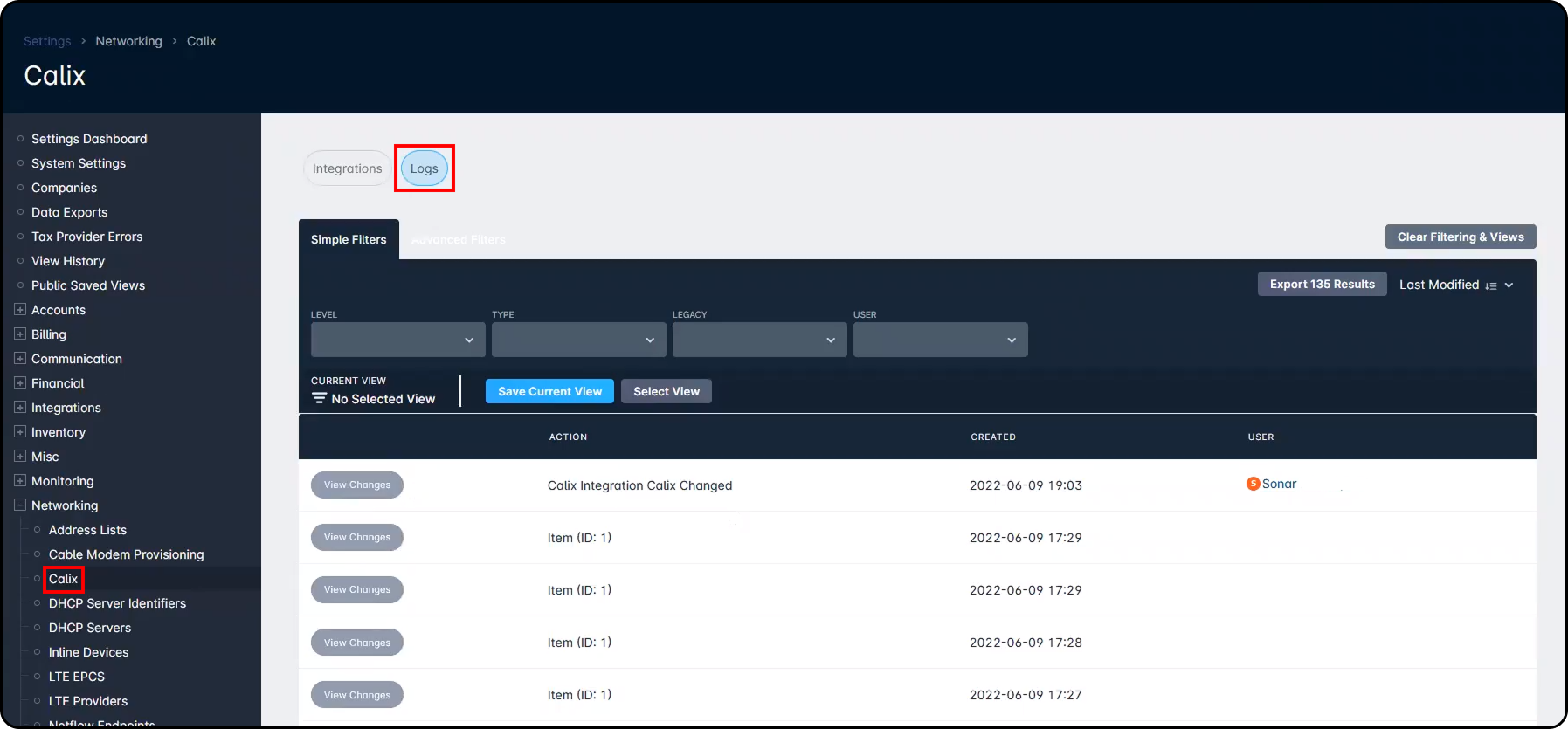Expand the Misc sidebar section
The width and height of the screenshot is (1568, 729).
(20, 457)
